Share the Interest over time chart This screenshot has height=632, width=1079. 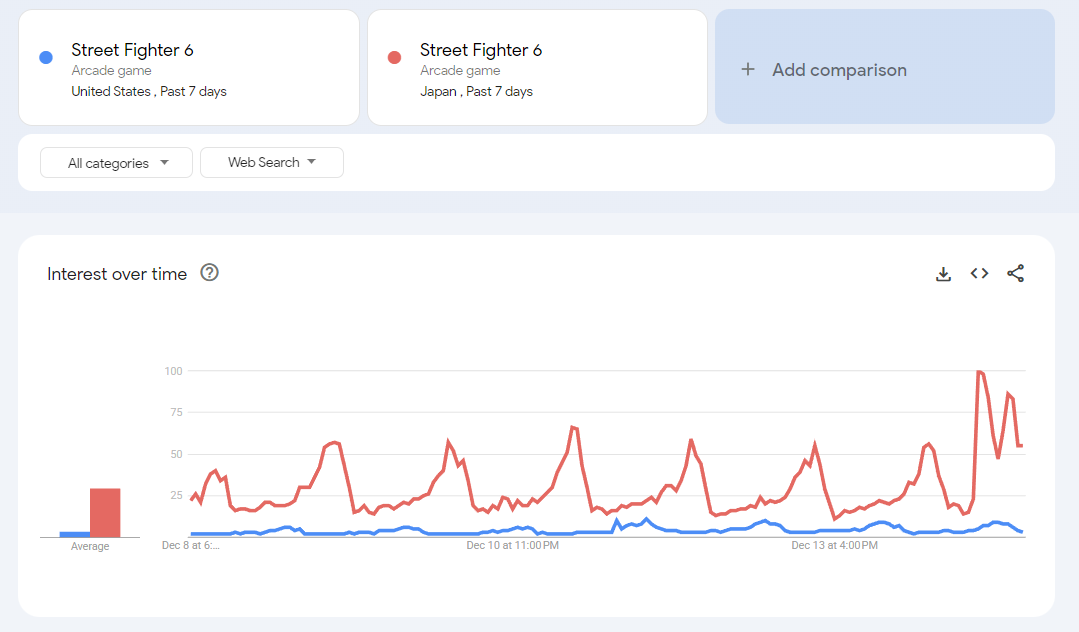click(1016, 273)
